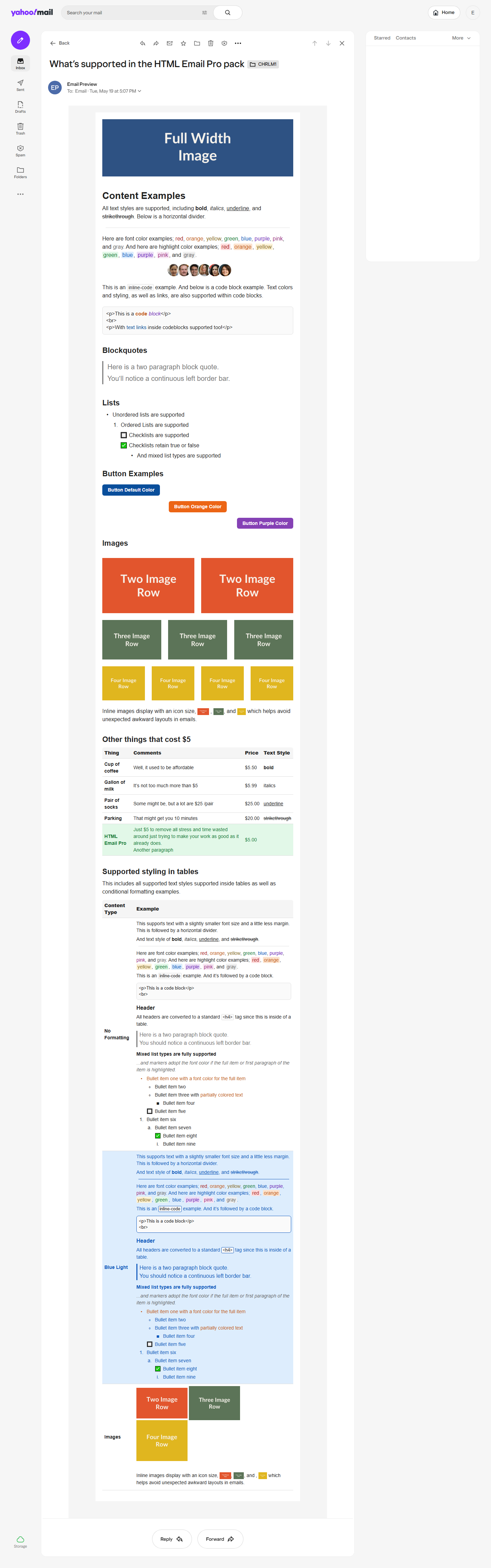Show more sidebar options (three dots)
Image resolution: width=491 pixels, height=1568 pixels.
coord(20,194)
